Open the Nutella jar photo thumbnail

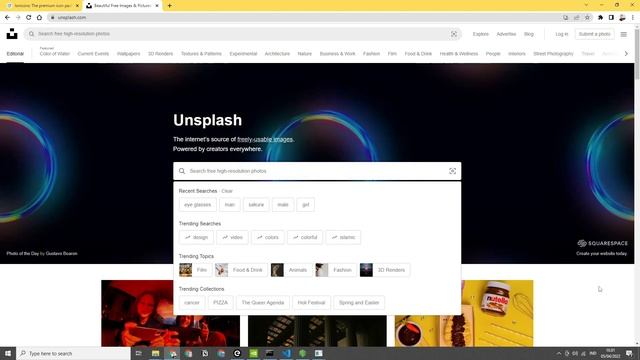pyautogui.click(x=464, y=313)
